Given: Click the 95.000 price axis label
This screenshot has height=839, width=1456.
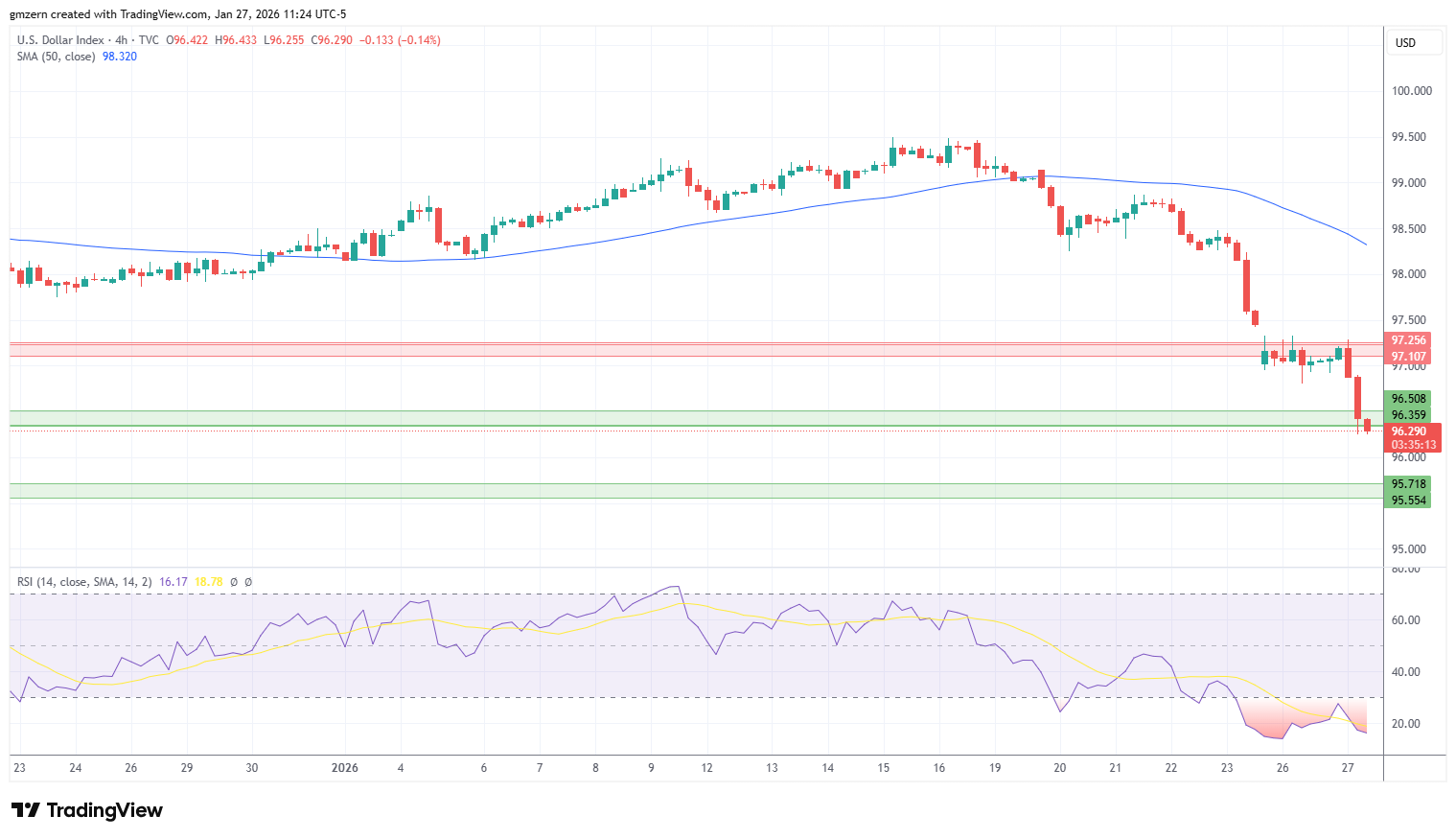Looking at the screenshot, I should point(1409,549).
